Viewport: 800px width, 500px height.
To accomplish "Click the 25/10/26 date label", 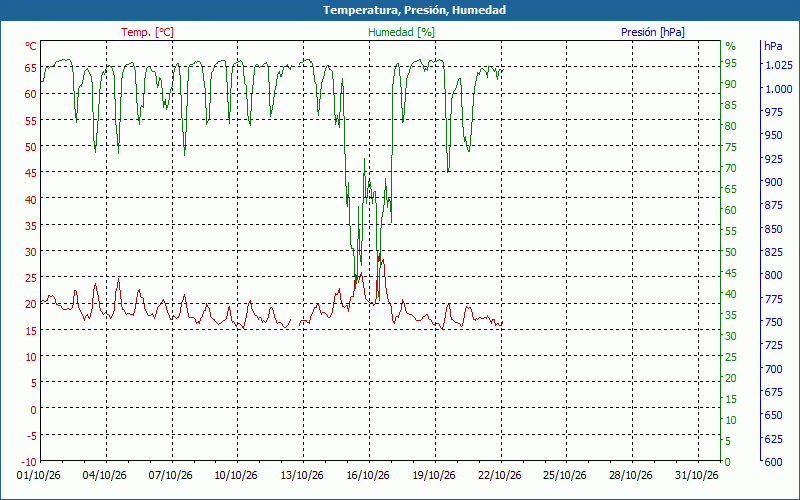I will tap(565, 475).
